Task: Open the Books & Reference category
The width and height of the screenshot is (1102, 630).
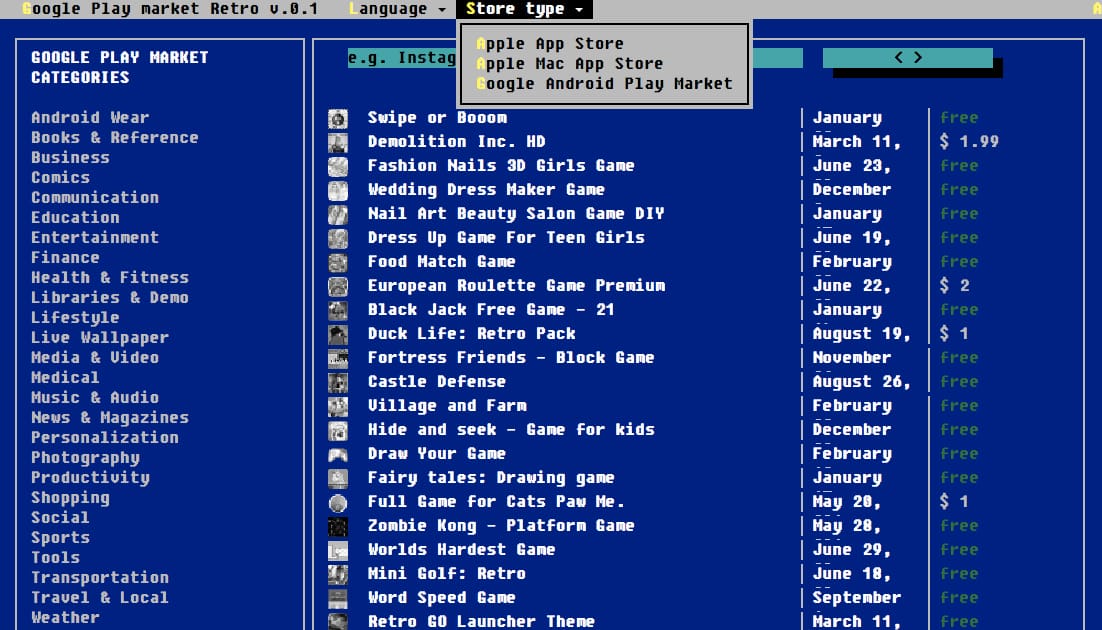Action: [x=115, y=138]
